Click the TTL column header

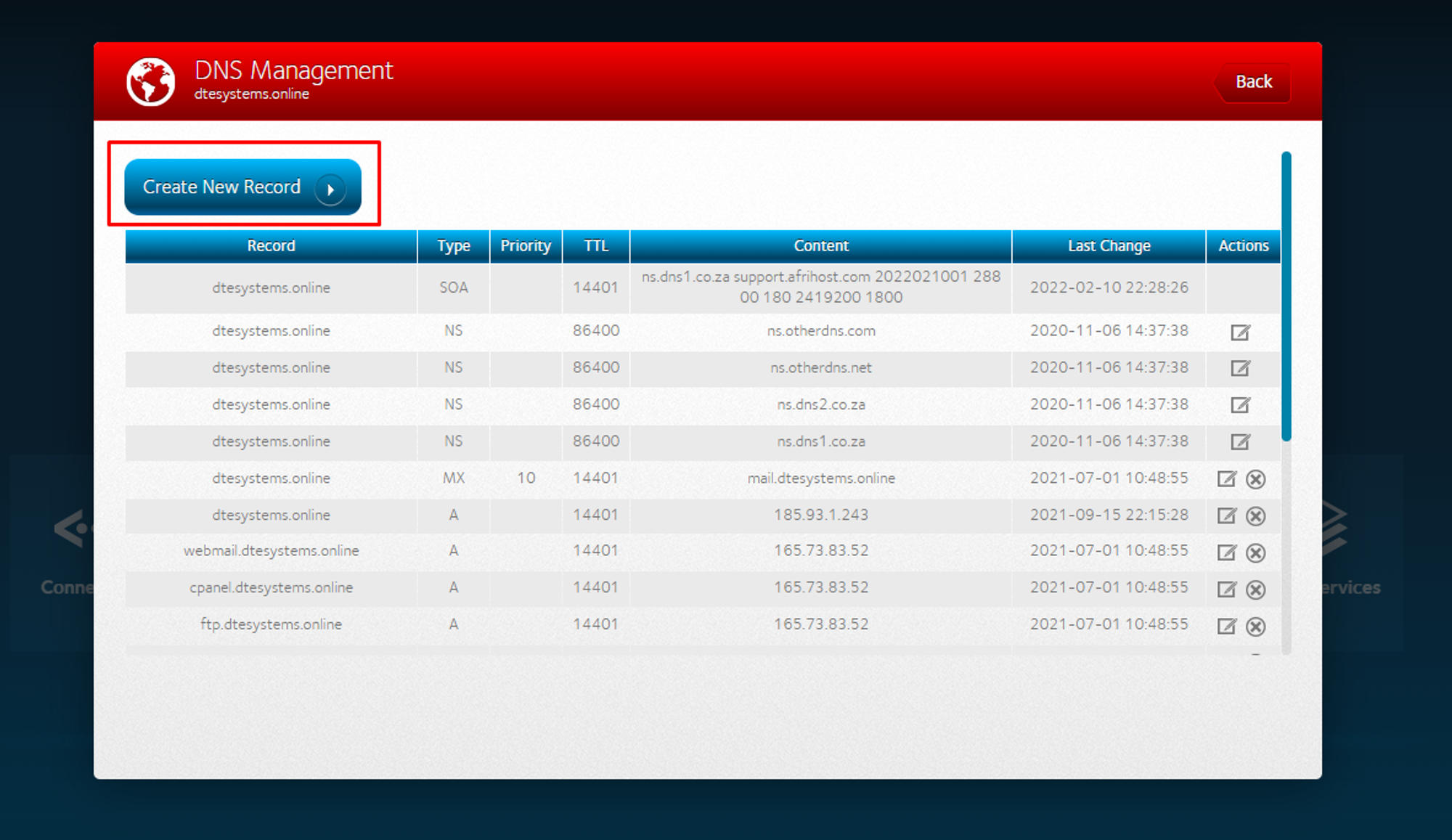pyautogui.click(x=596, y=246)
